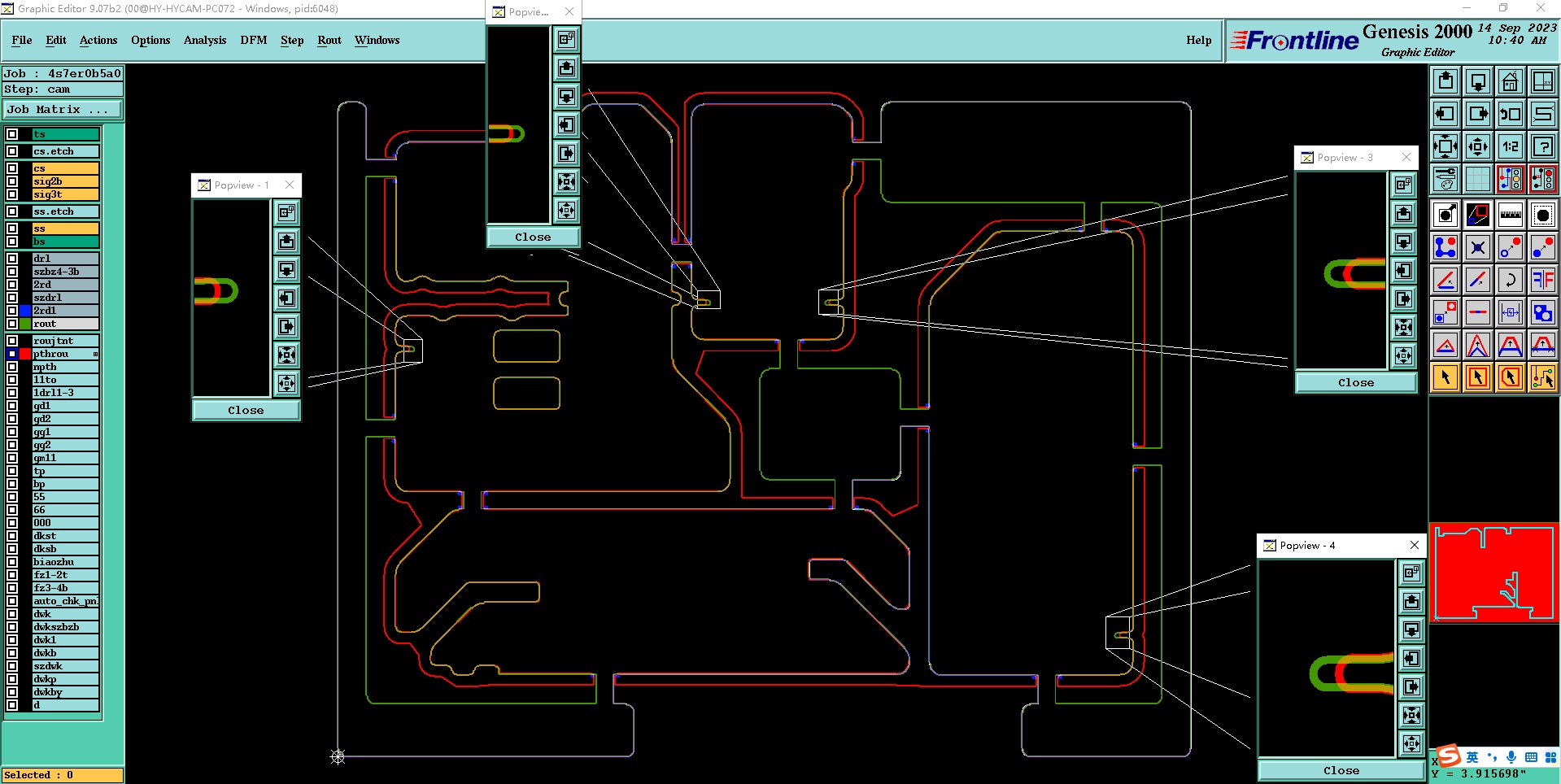Open the Analysis menu
The width and height of the screenshot is (1561, 784).
(x=205, y=40)
